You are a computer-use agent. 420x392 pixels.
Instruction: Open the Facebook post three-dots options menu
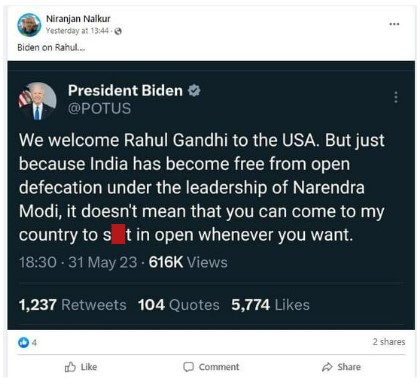[394, 24]
